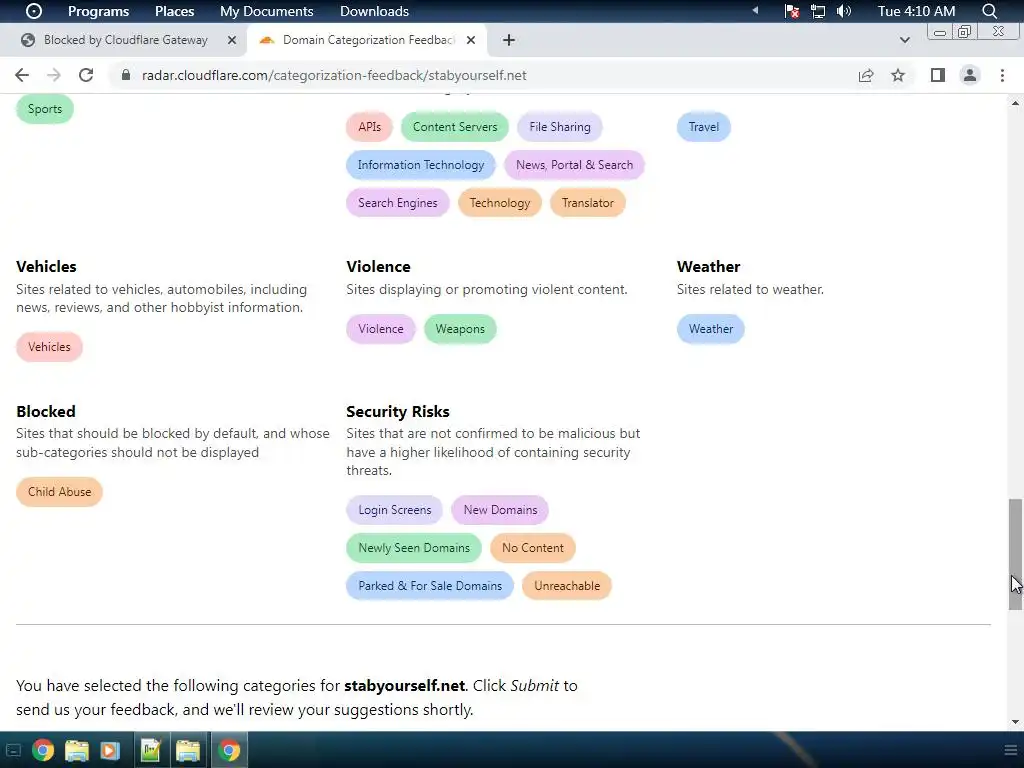
Task: Click the page vertical scrollbar thumb
Action: coord(1015,554)
